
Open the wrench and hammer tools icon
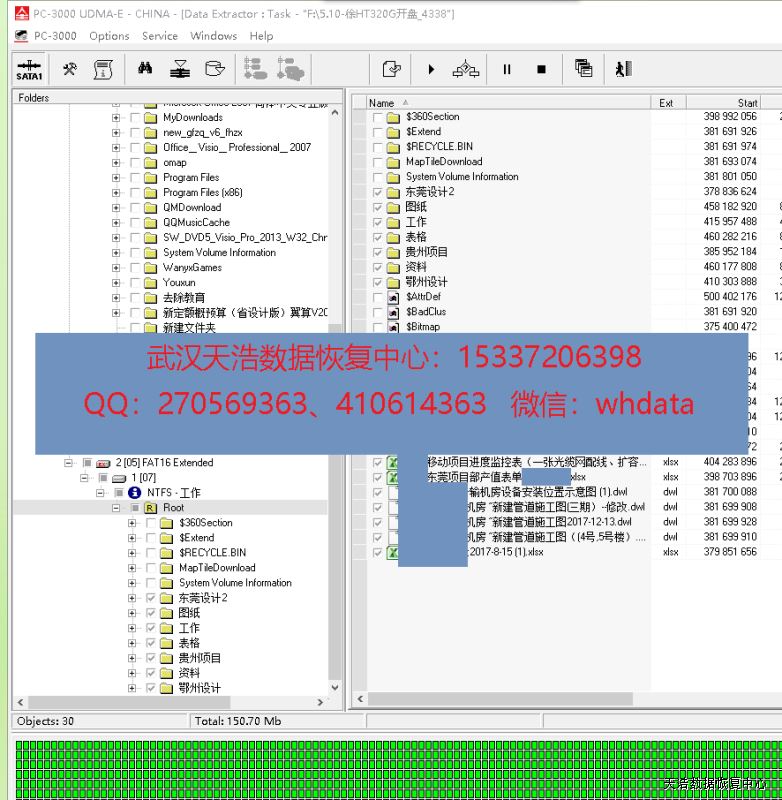click(70, 69)
